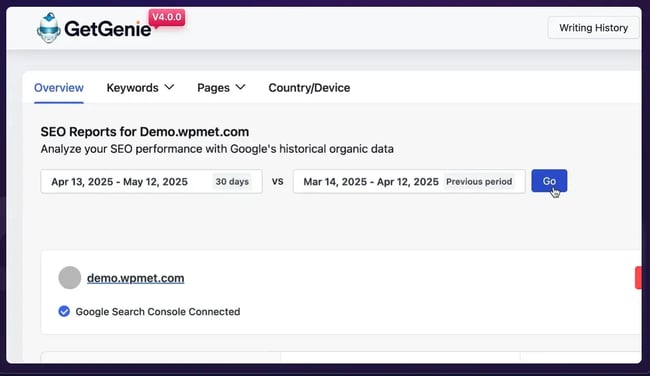This screenshot has width=650, height=376.
Task: Open the Apr 13 - May 12 date range picker
Action: coord(151,182)
